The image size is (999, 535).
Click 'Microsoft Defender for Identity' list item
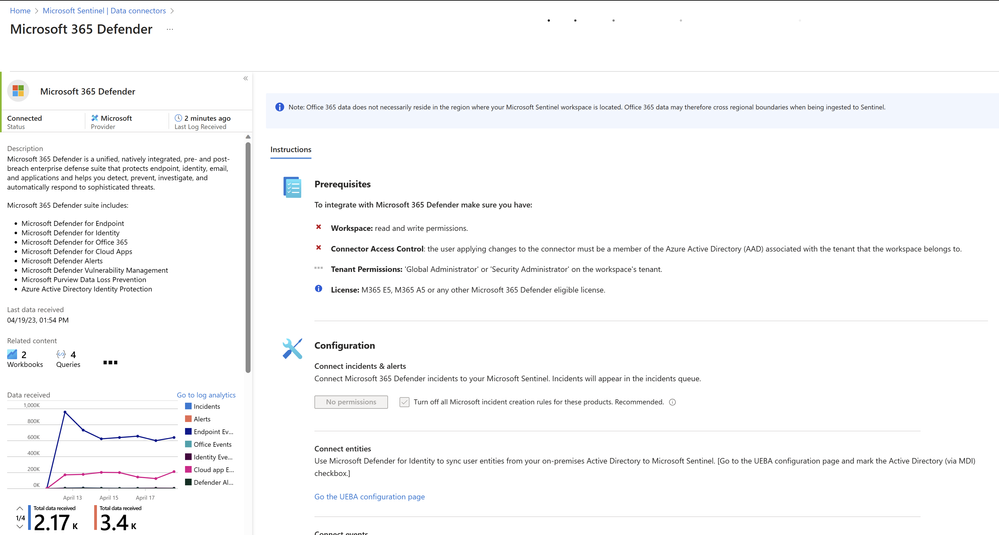[70, 233]
